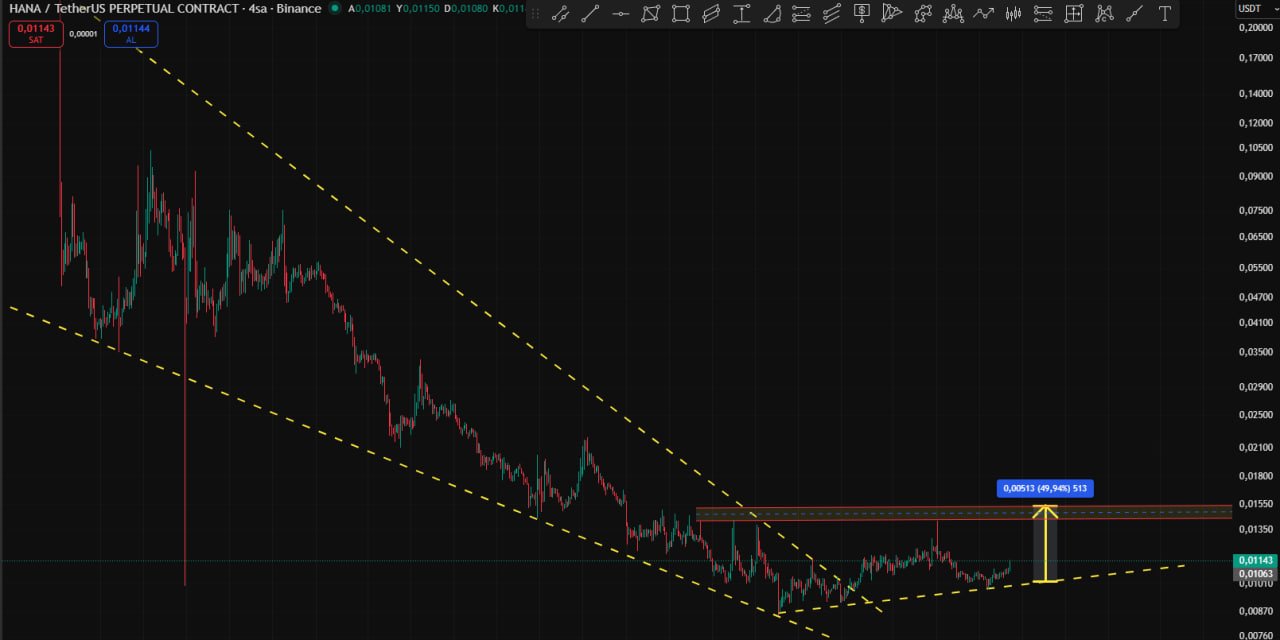The image size is (1280, 640).
Task: Click the green market status dot
Action: pos(333,8)
